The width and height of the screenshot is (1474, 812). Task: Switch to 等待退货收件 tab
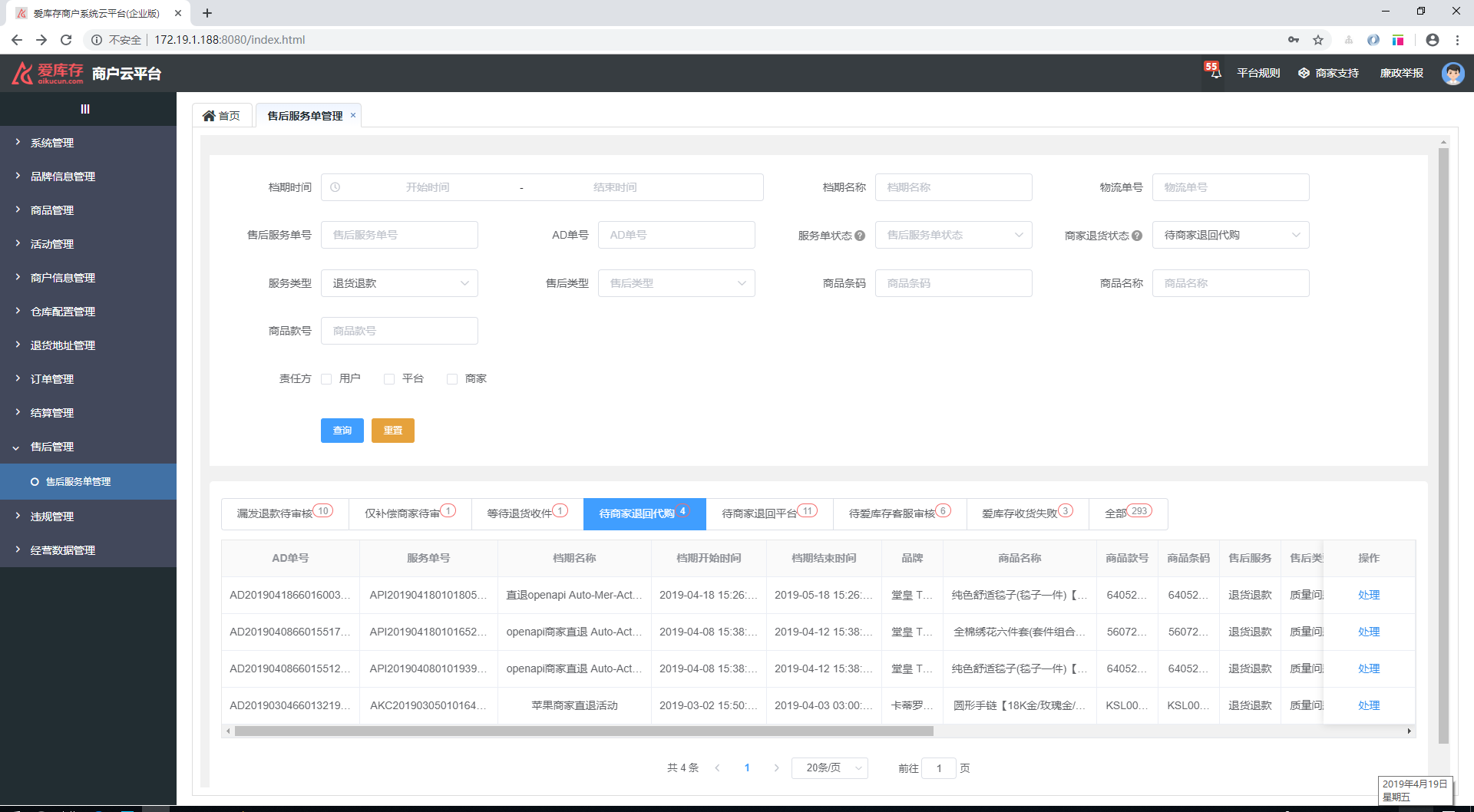pyautogui.click(x=527, y=513)
